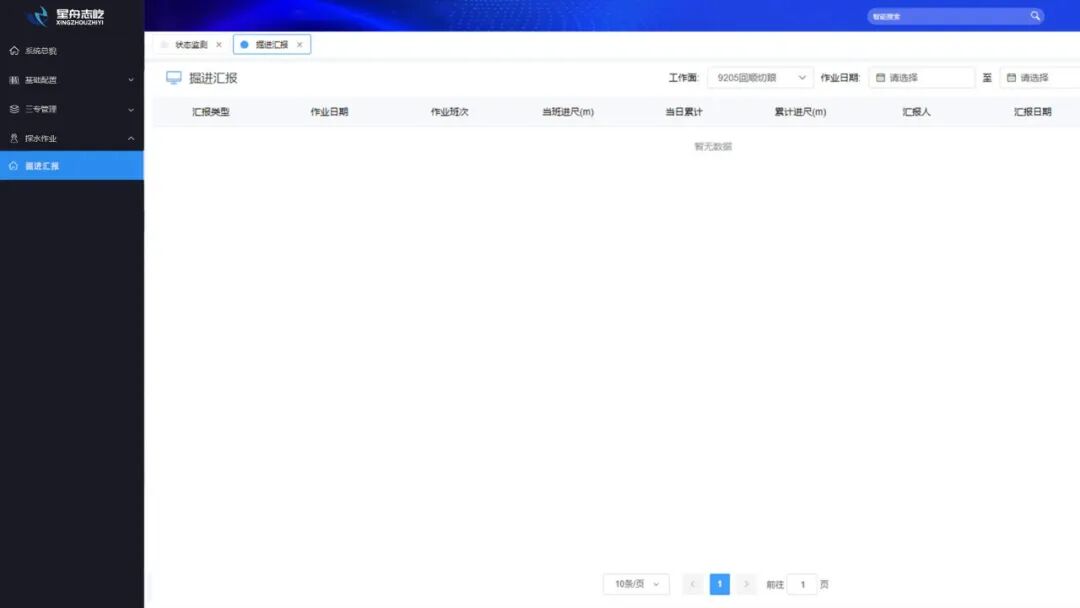Switch to the 状态监测 tab
The width and height of the screenshot is (1080, 608).
tap(193, 44)
